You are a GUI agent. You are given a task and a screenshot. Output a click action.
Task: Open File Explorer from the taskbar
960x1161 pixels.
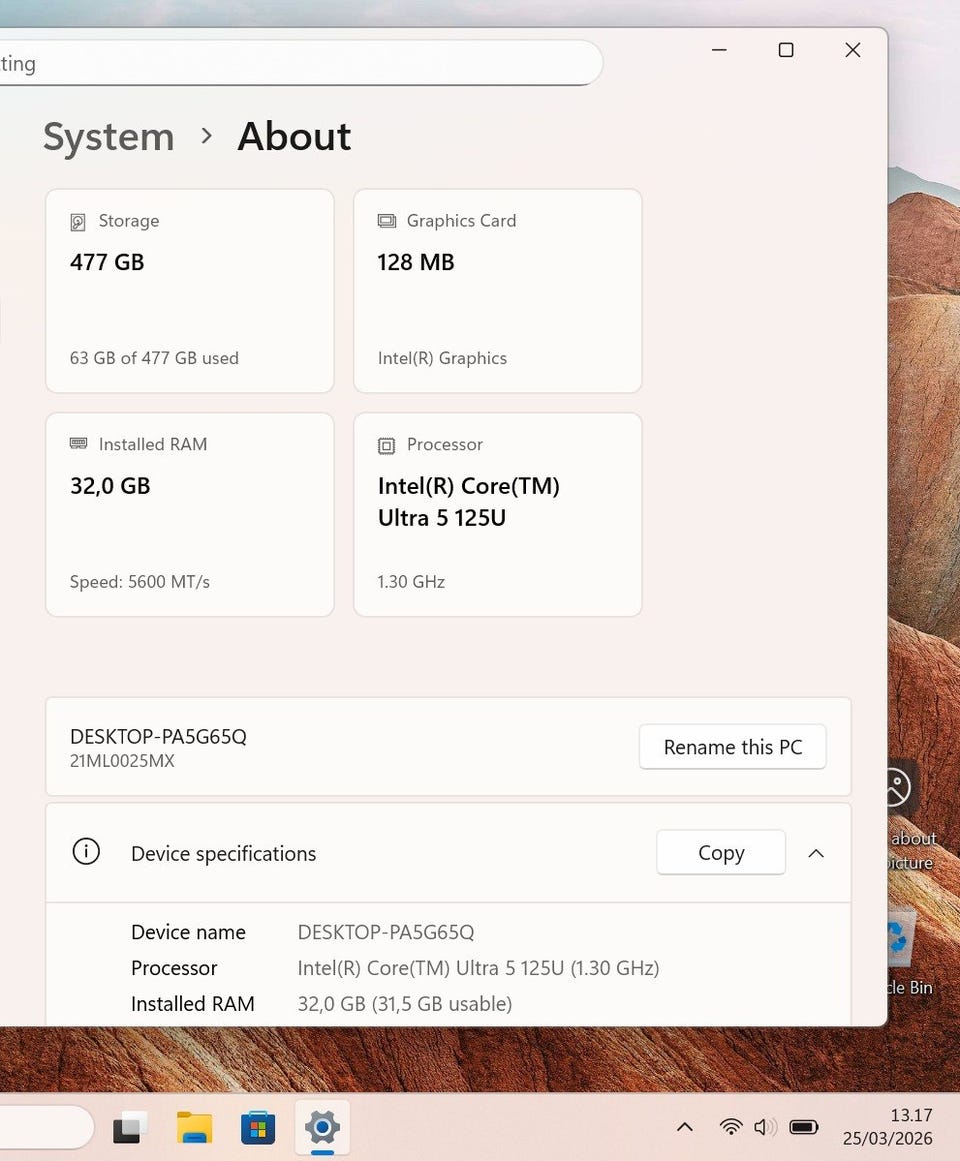tap(194, 1128)
